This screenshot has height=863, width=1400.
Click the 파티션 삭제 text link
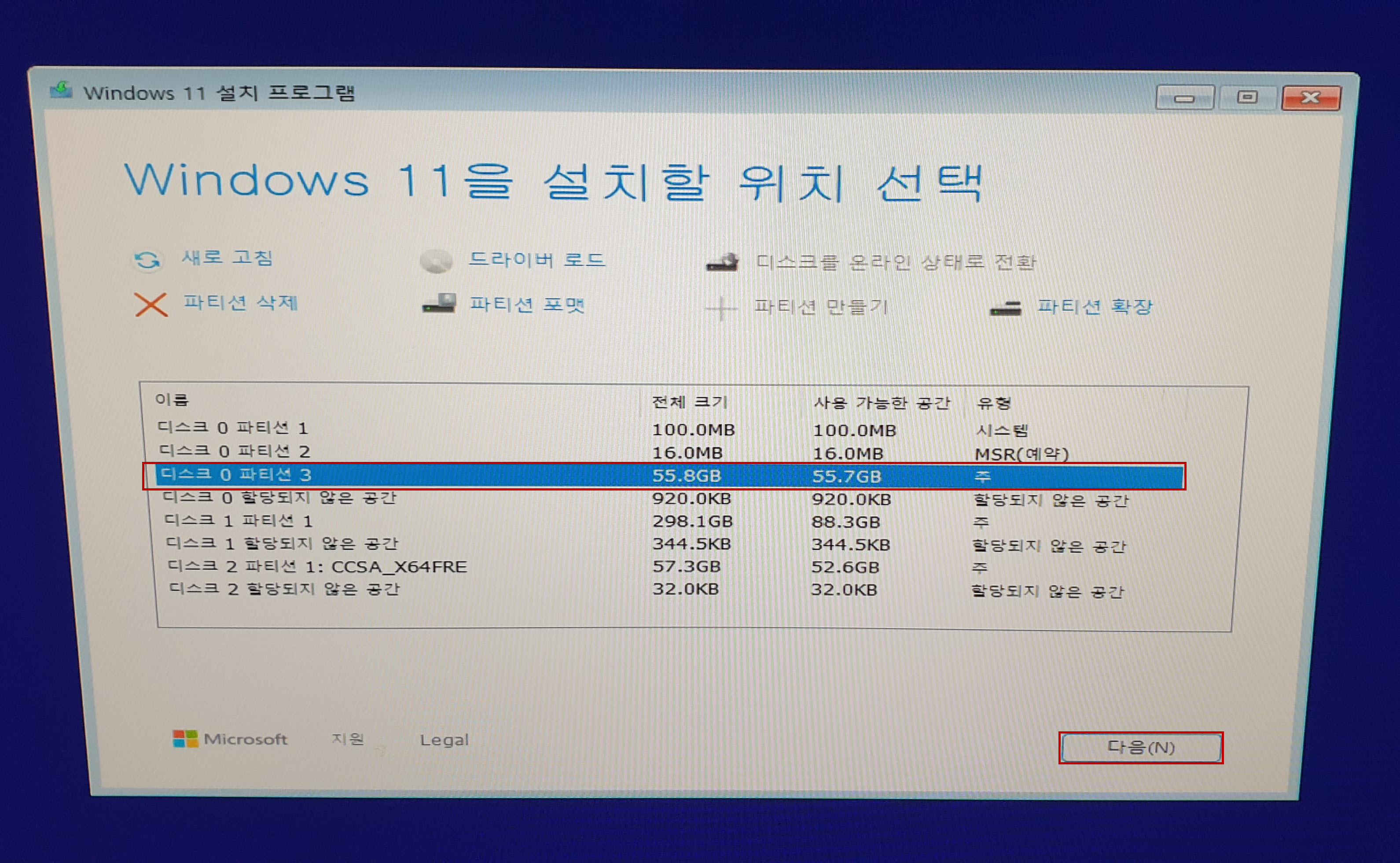click(240, 302)
